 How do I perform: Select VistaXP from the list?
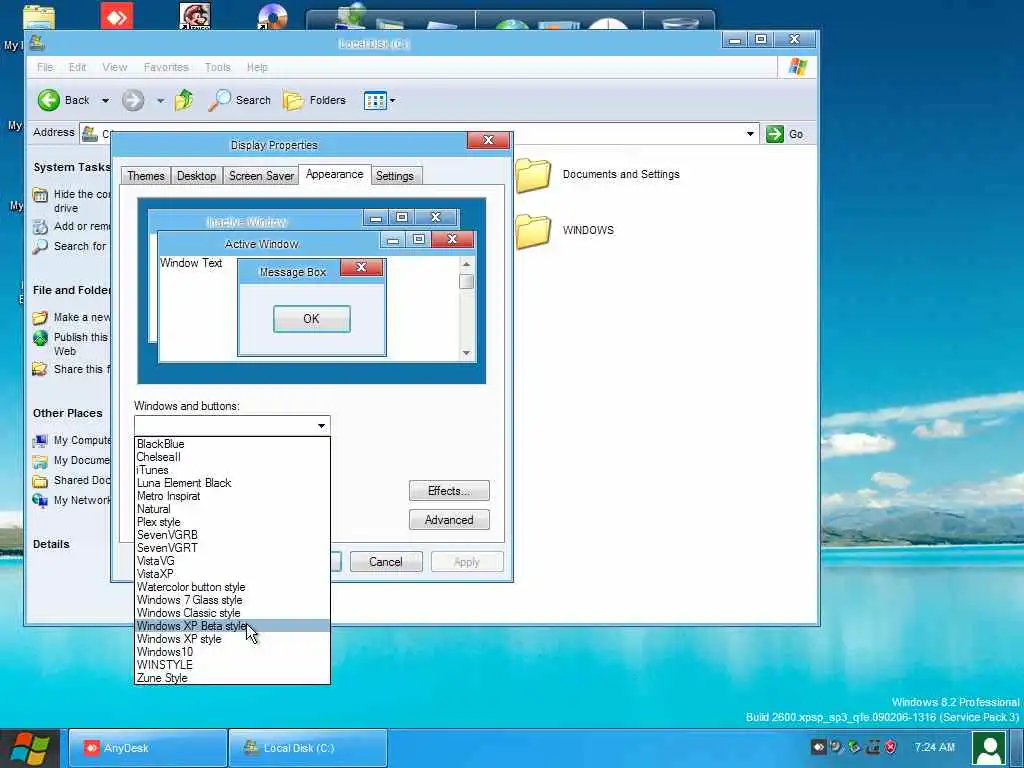click(x=232, y=574)
